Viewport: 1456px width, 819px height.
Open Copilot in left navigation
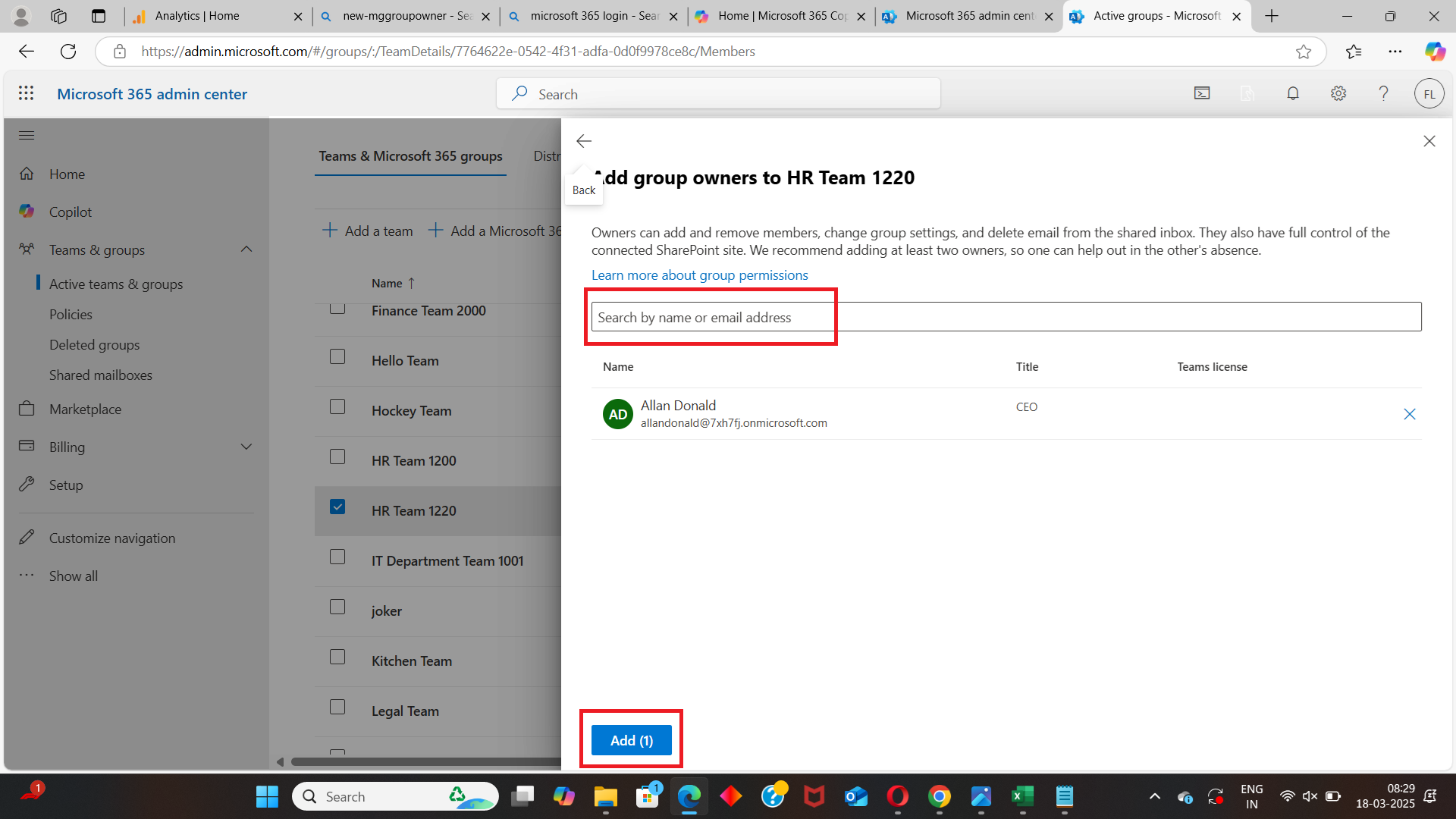click(71, 212)
